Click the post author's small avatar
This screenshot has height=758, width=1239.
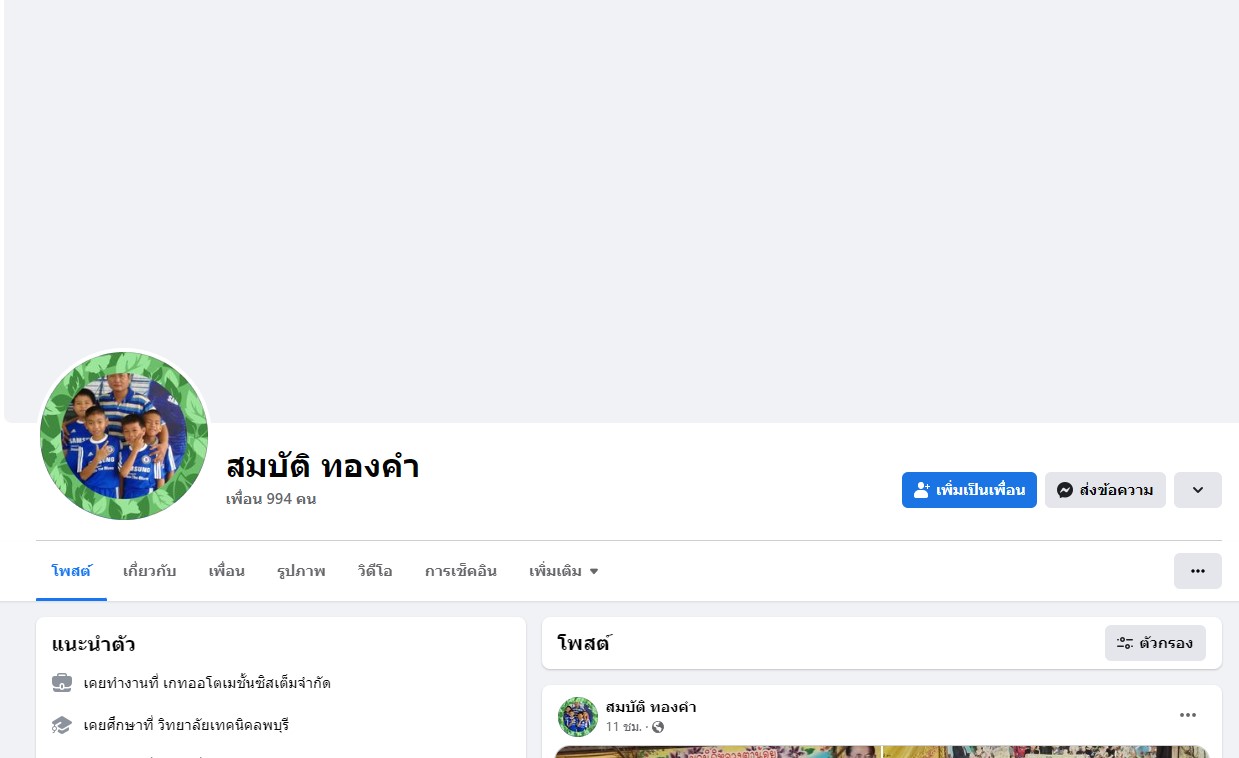click(578, 717)
